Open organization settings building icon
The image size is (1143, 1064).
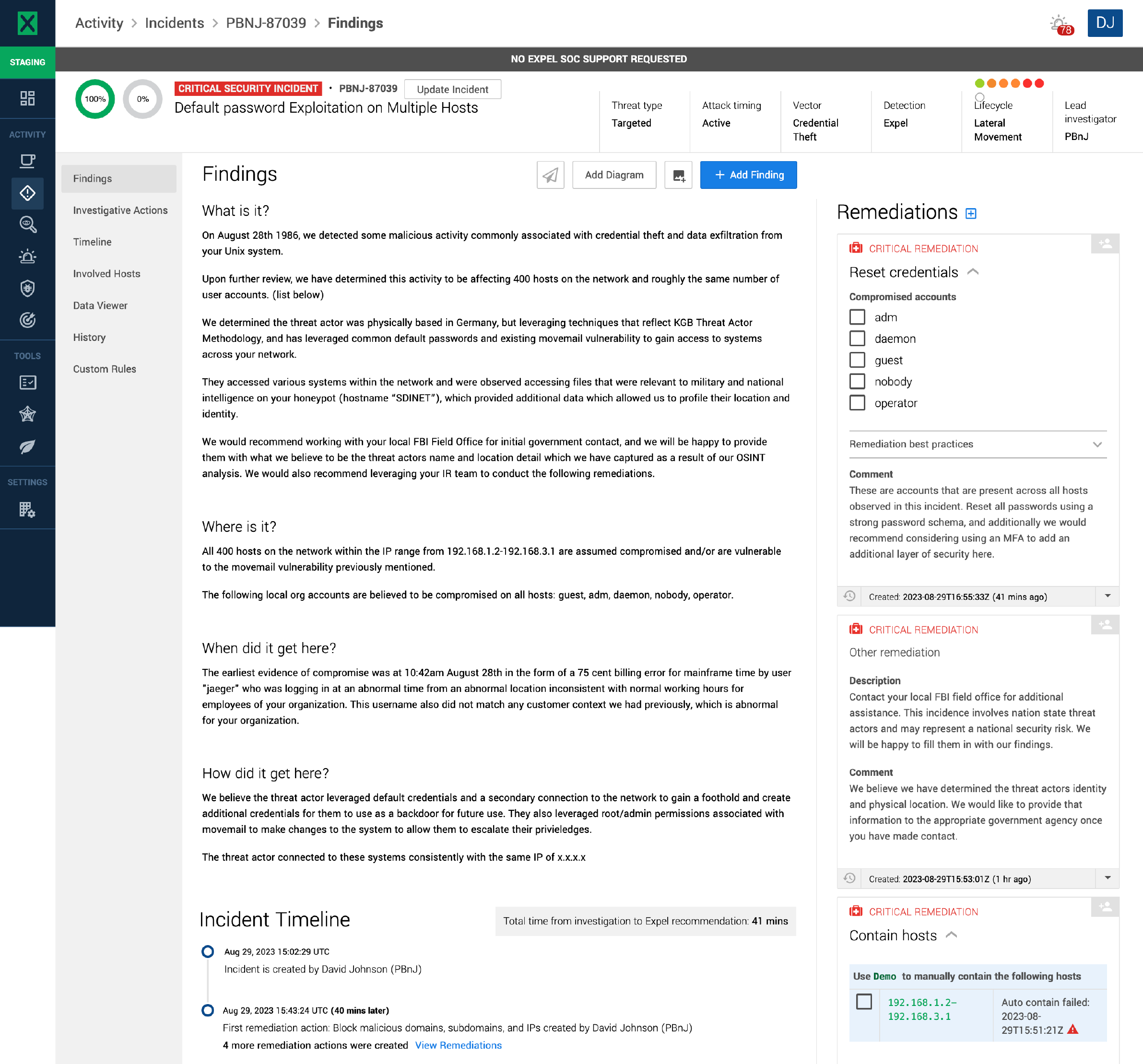pyautogui.click(x=27, y=509)
